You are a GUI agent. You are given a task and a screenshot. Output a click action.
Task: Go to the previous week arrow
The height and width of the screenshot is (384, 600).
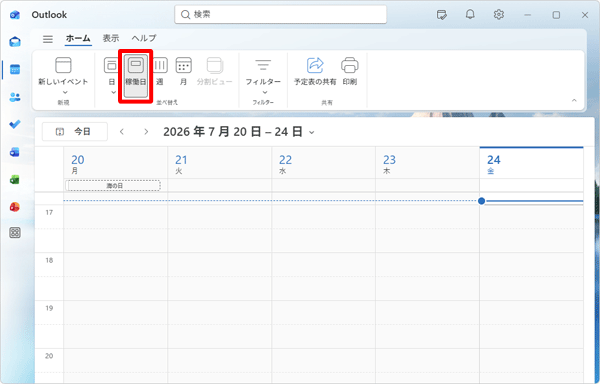(122, 132)
